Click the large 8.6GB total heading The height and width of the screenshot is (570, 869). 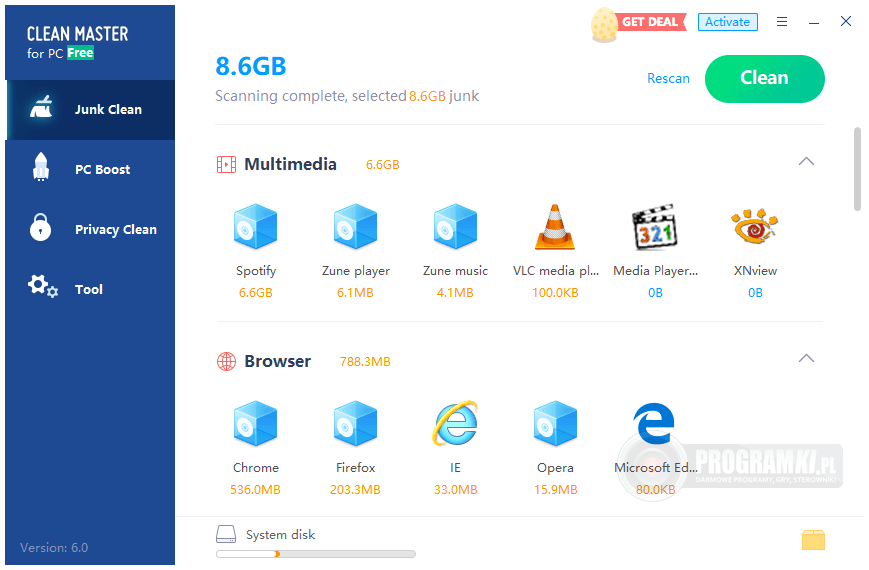[251, 67]
